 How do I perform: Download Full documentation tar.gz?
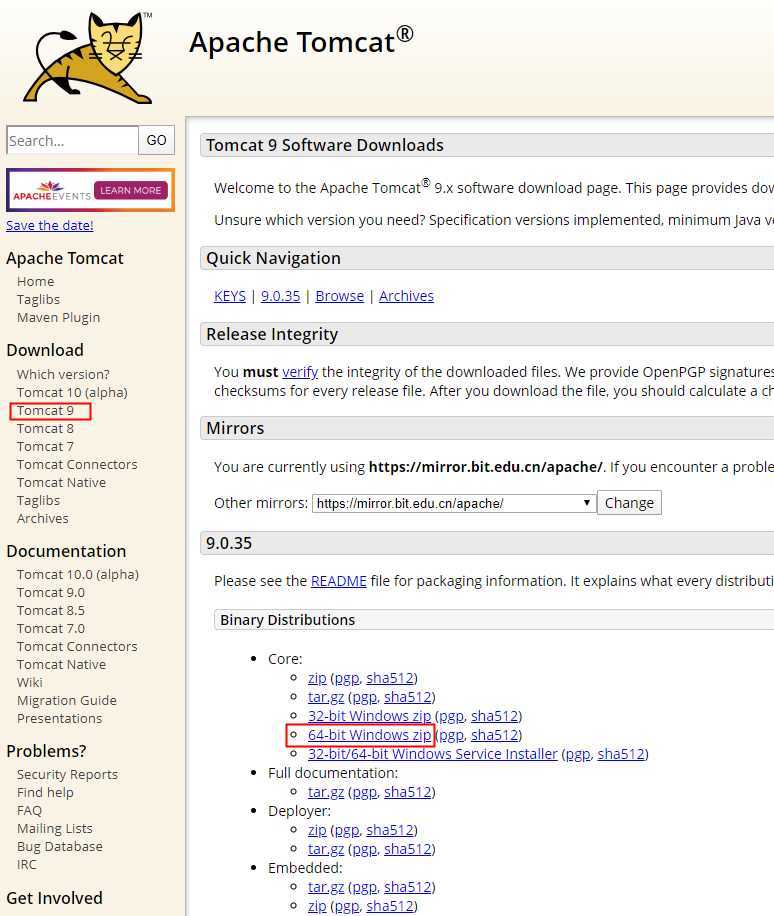326,792
